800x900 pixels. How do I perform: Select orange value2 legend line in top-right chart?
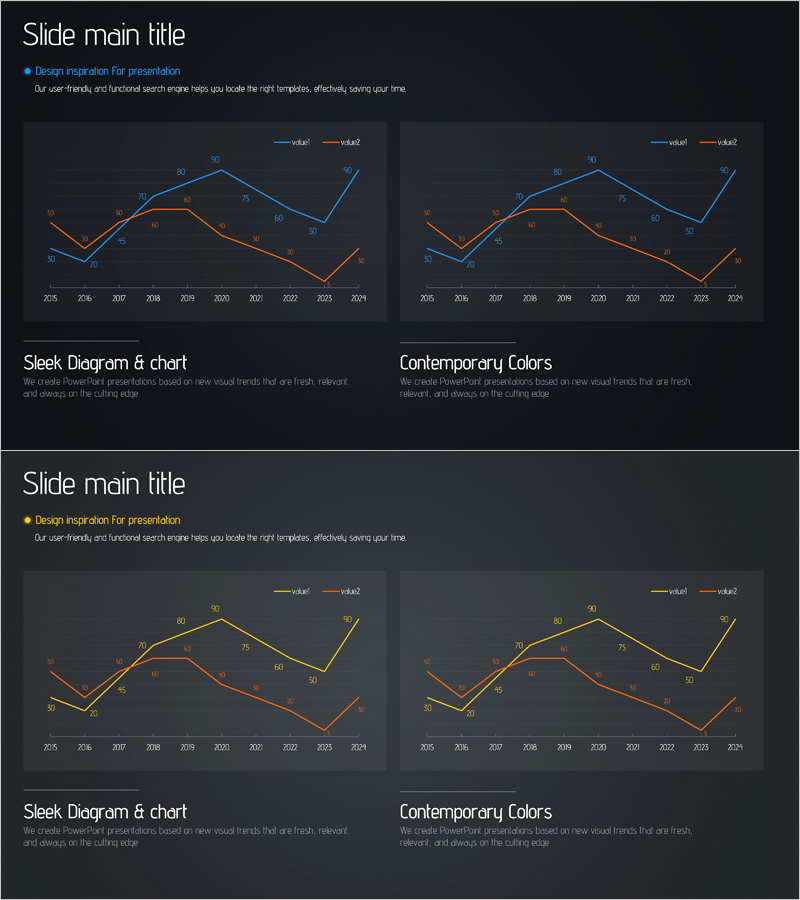tap(707, 143)
